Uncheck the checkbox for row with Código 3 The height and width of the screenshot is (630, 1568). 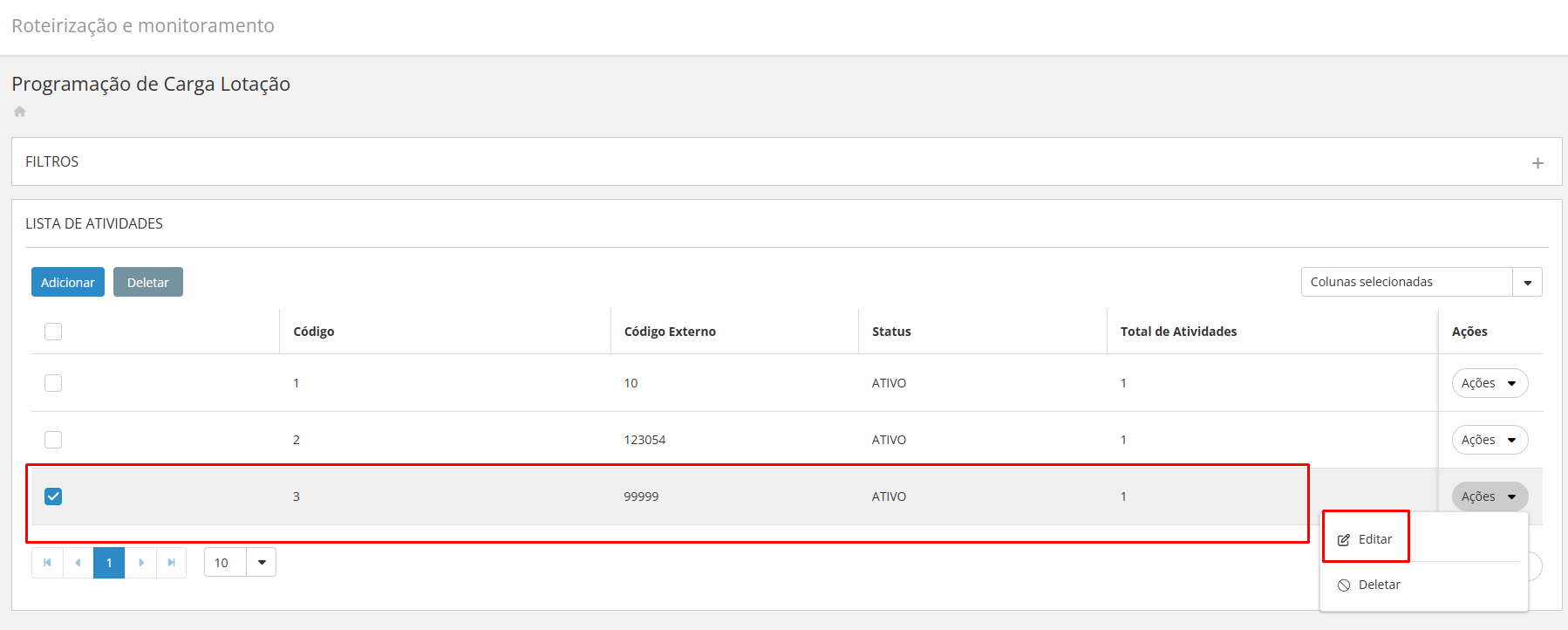coord(53,496)
